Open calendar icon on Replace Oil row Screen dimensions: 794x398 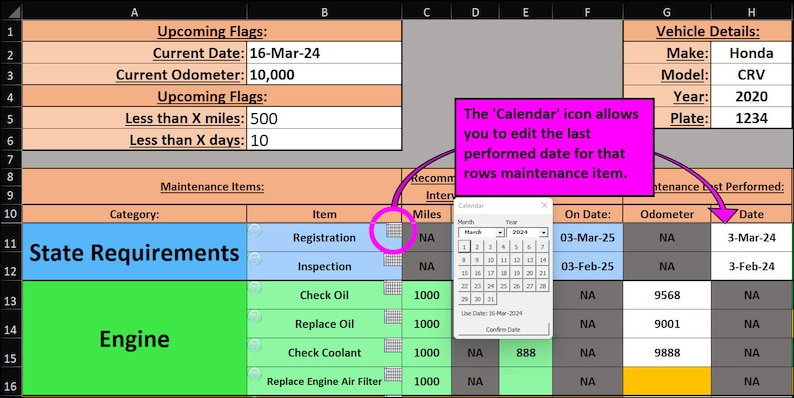393,317
